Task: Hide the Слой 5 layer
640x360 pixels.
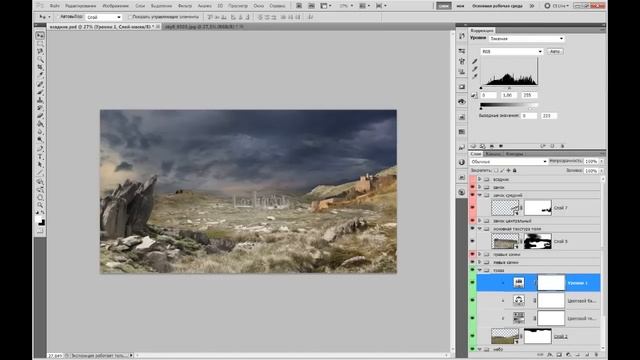Action: click(x=473, y=241)
